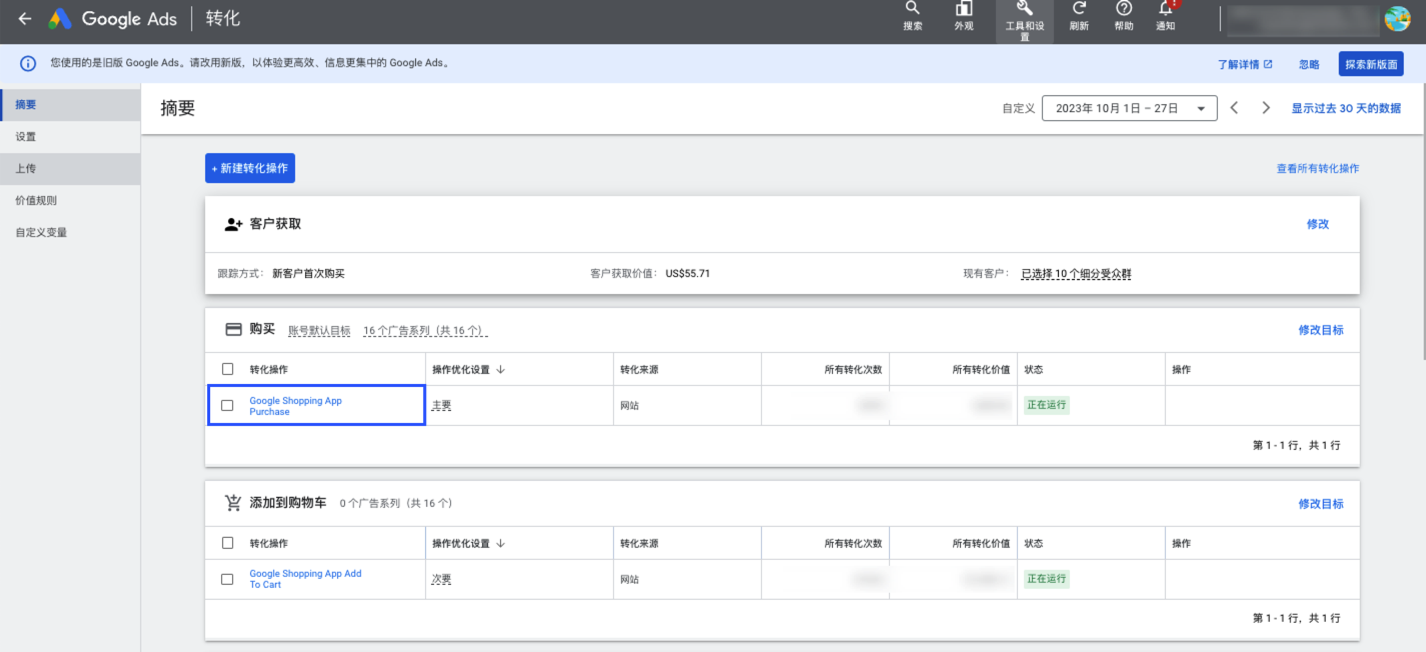Open the appearance (外观) icon
This screenshot has height=652, width=1426.
[x=964, y=17]
